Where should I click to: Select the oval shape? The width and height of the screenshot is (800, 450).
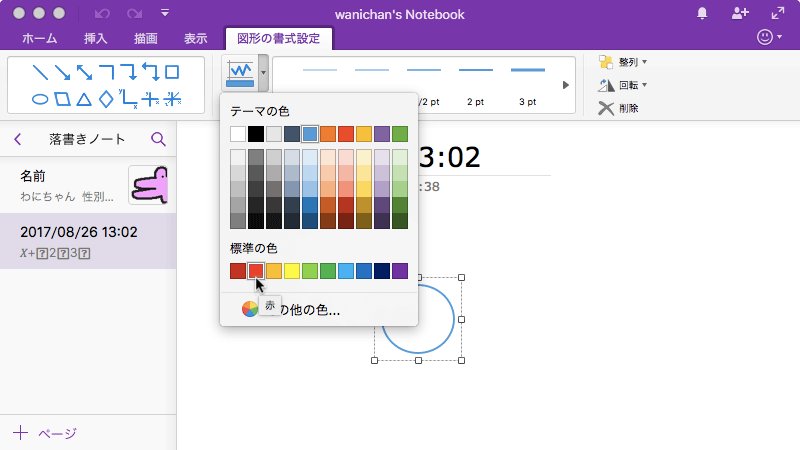coord(40,98)
